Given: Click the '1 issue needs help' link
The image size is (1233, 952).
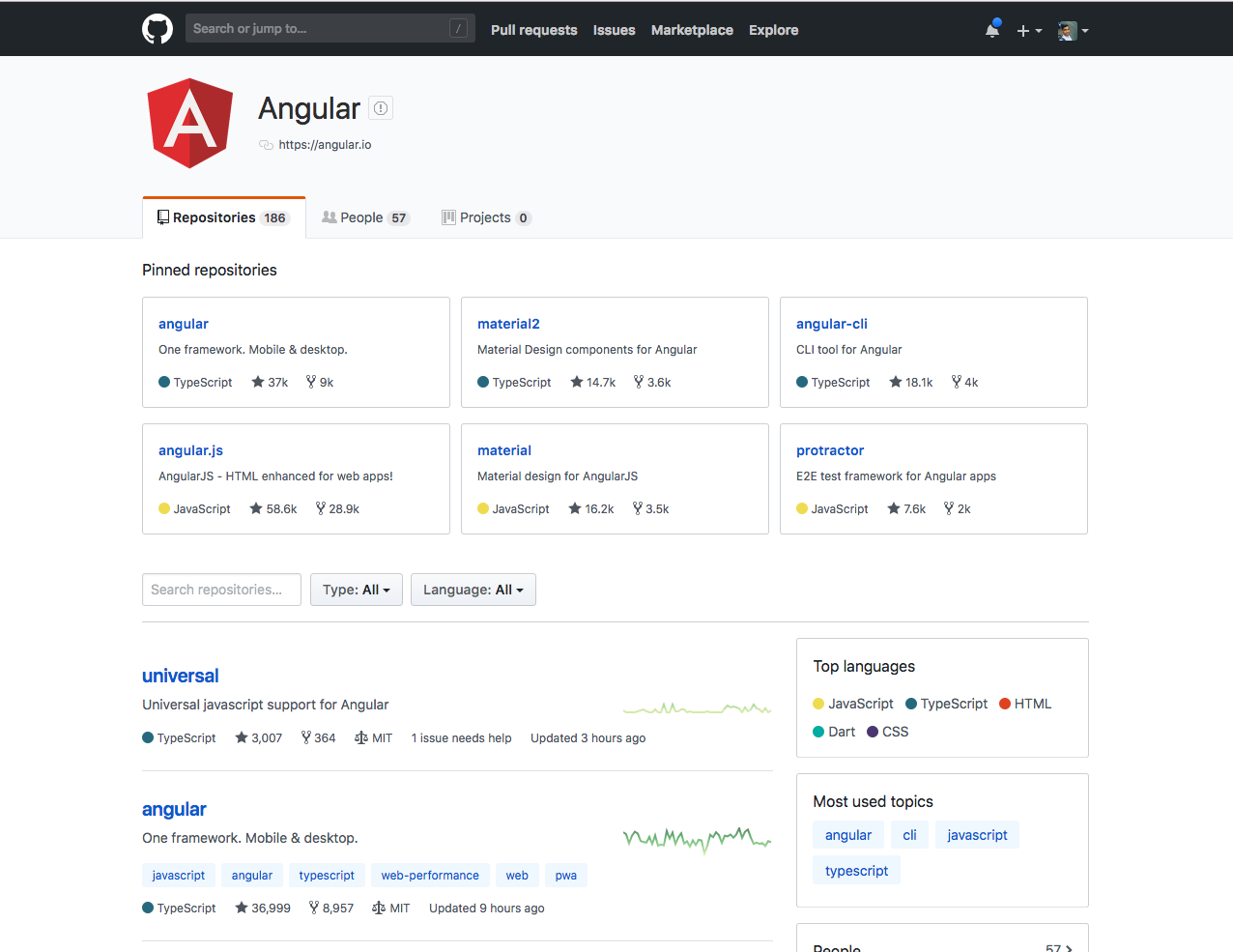Looking at the screenshot, I should (x=462, y=737).
